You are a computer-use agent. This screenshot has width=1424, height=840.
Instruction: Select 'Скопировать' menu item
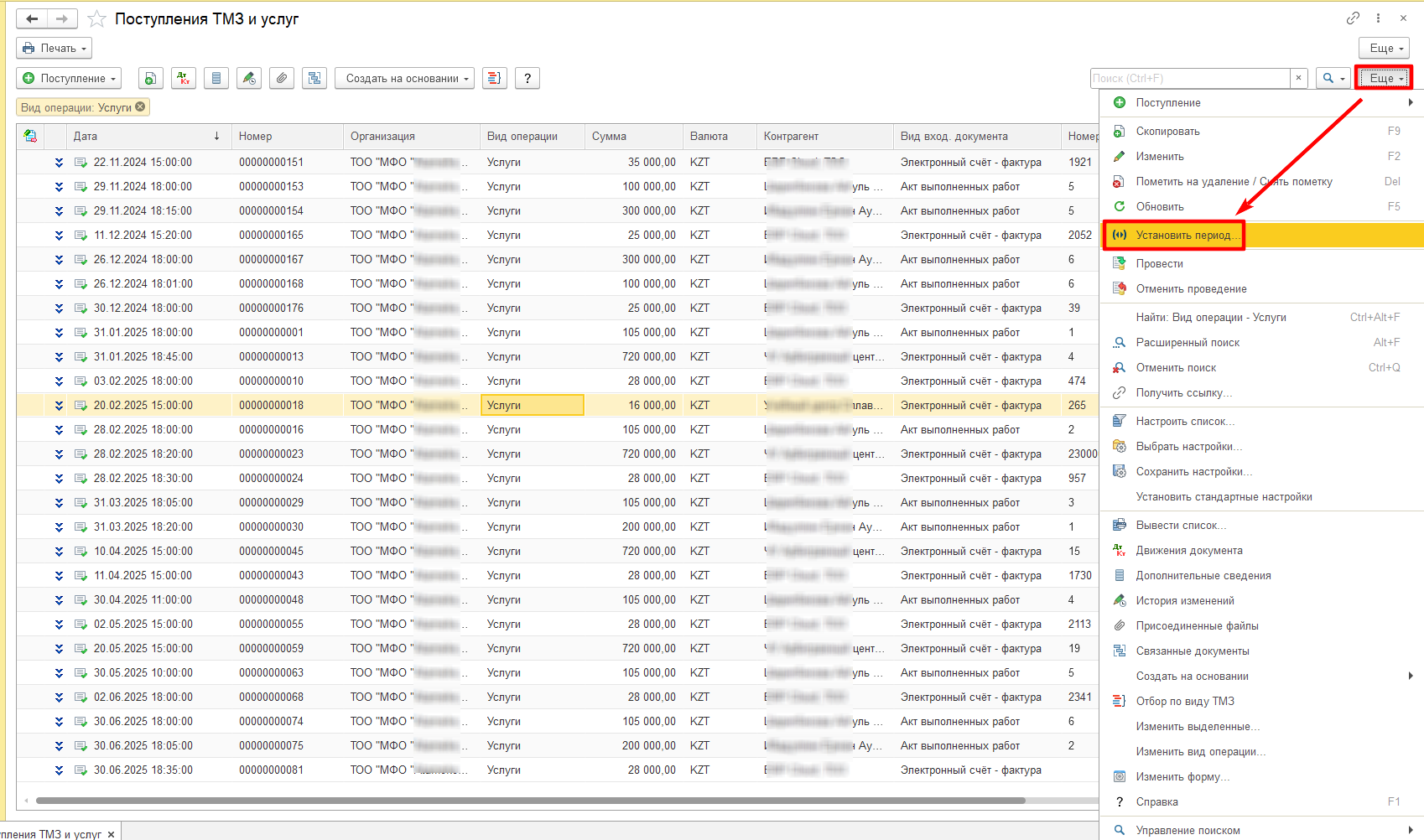(1261, 131)
